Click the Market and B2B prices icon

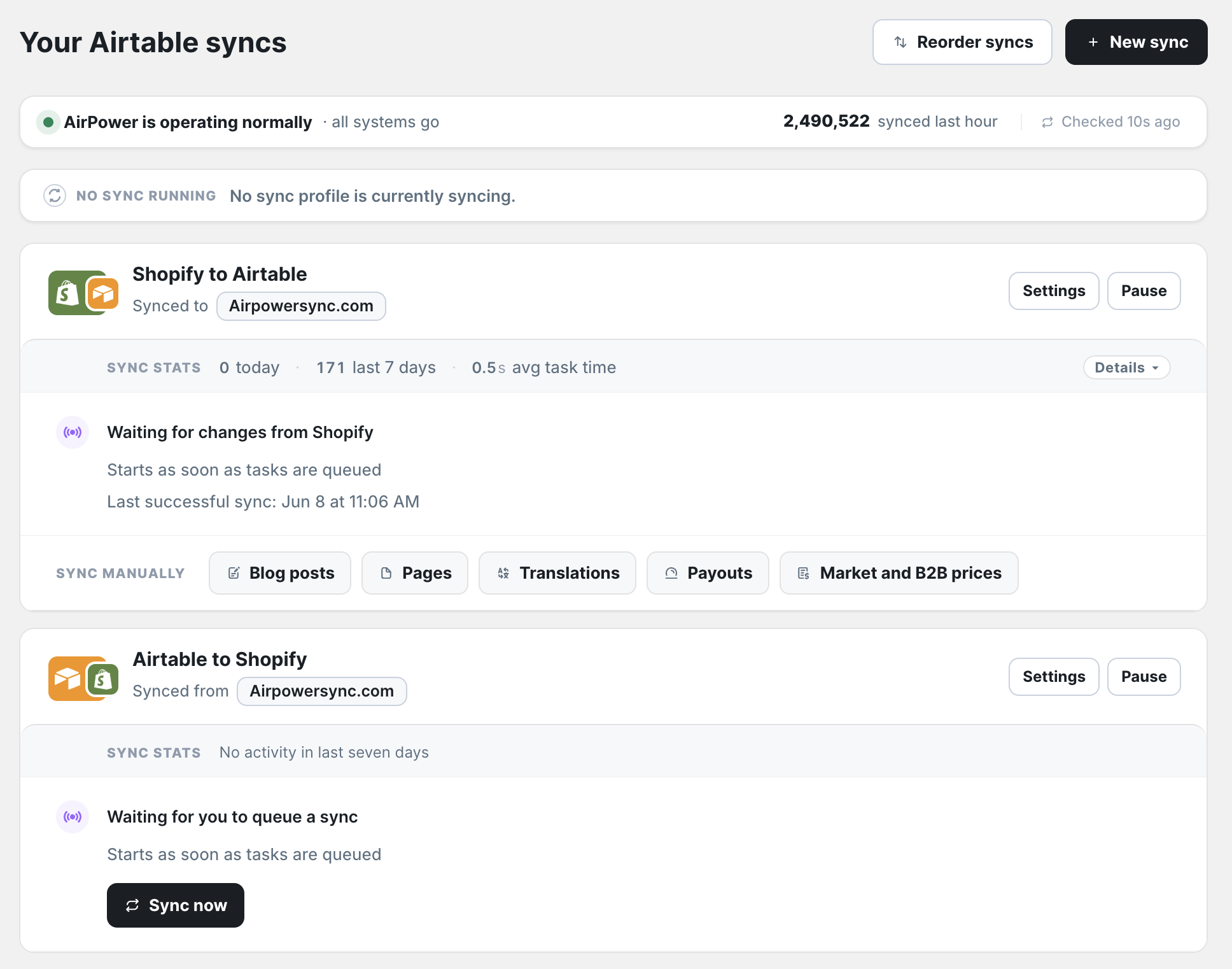(804, 573)
